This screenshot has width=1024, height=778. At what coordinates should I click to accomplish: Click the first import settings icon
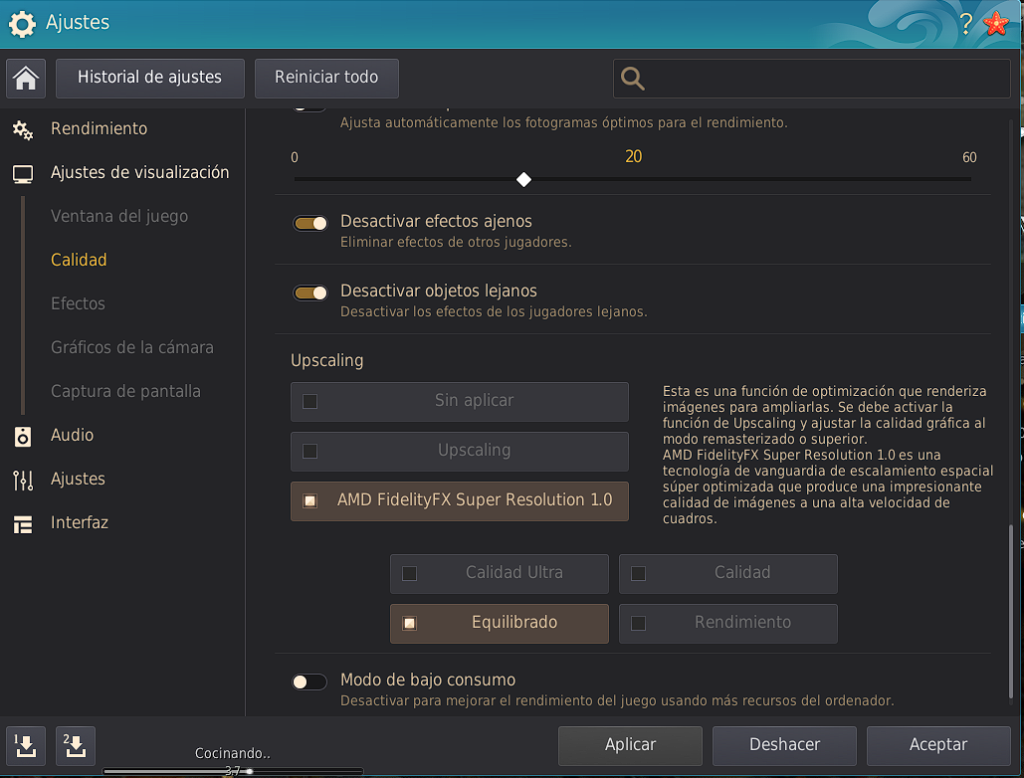26,745
